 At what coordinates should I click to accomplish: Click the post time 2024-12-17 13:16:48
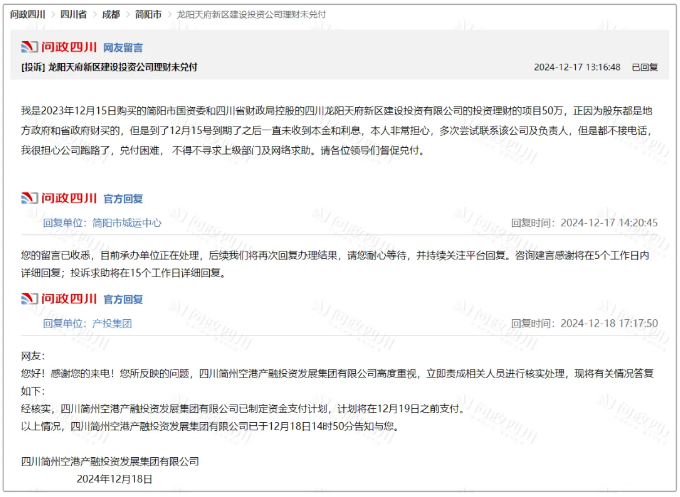coord(577,67)
